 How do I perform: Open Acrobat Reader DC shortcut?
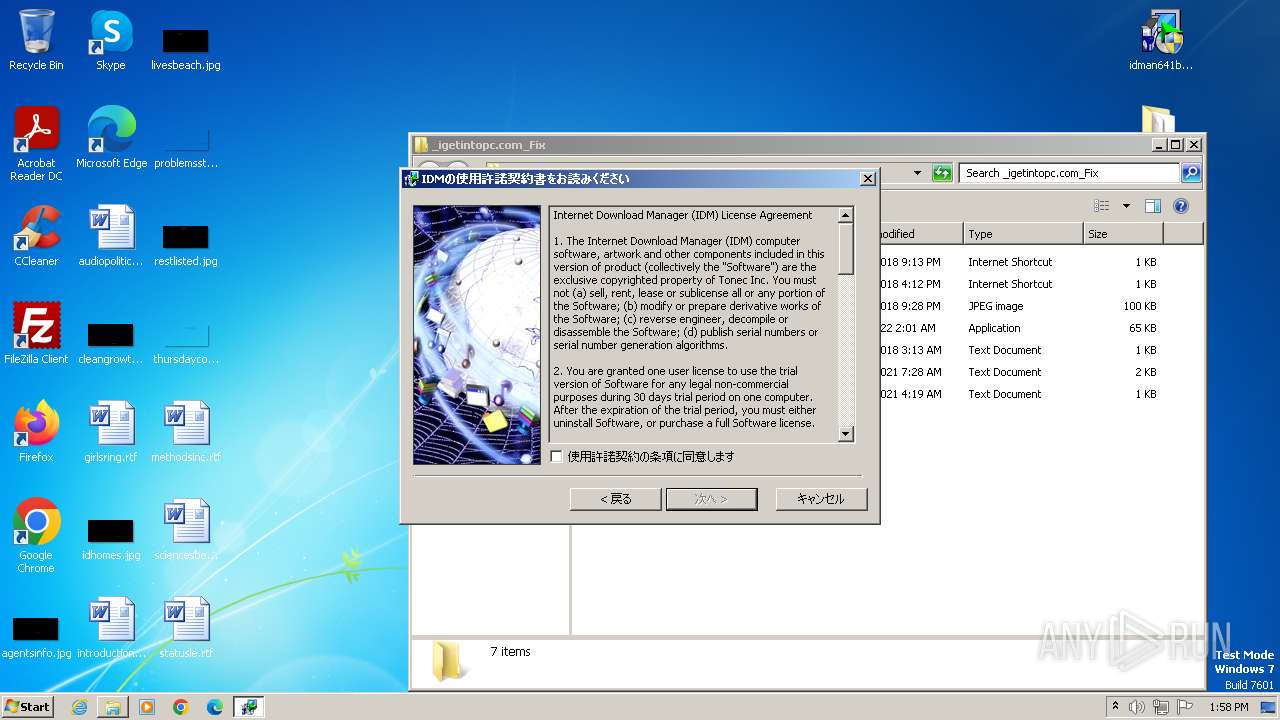[x=36, y=145]
